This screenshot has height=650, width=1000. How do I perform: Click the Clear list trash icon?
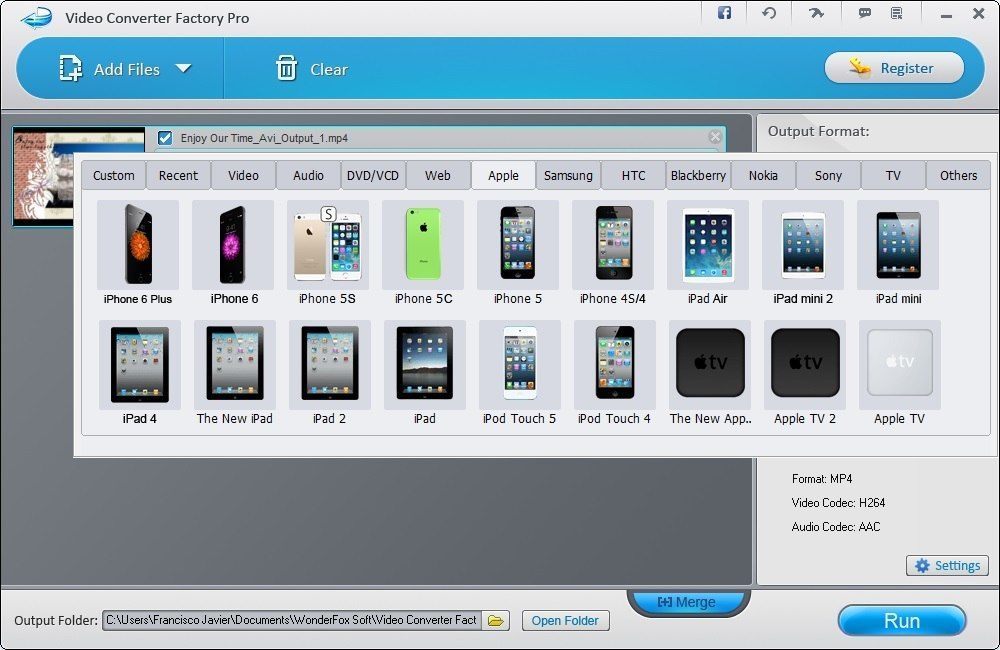click(287, 68)
